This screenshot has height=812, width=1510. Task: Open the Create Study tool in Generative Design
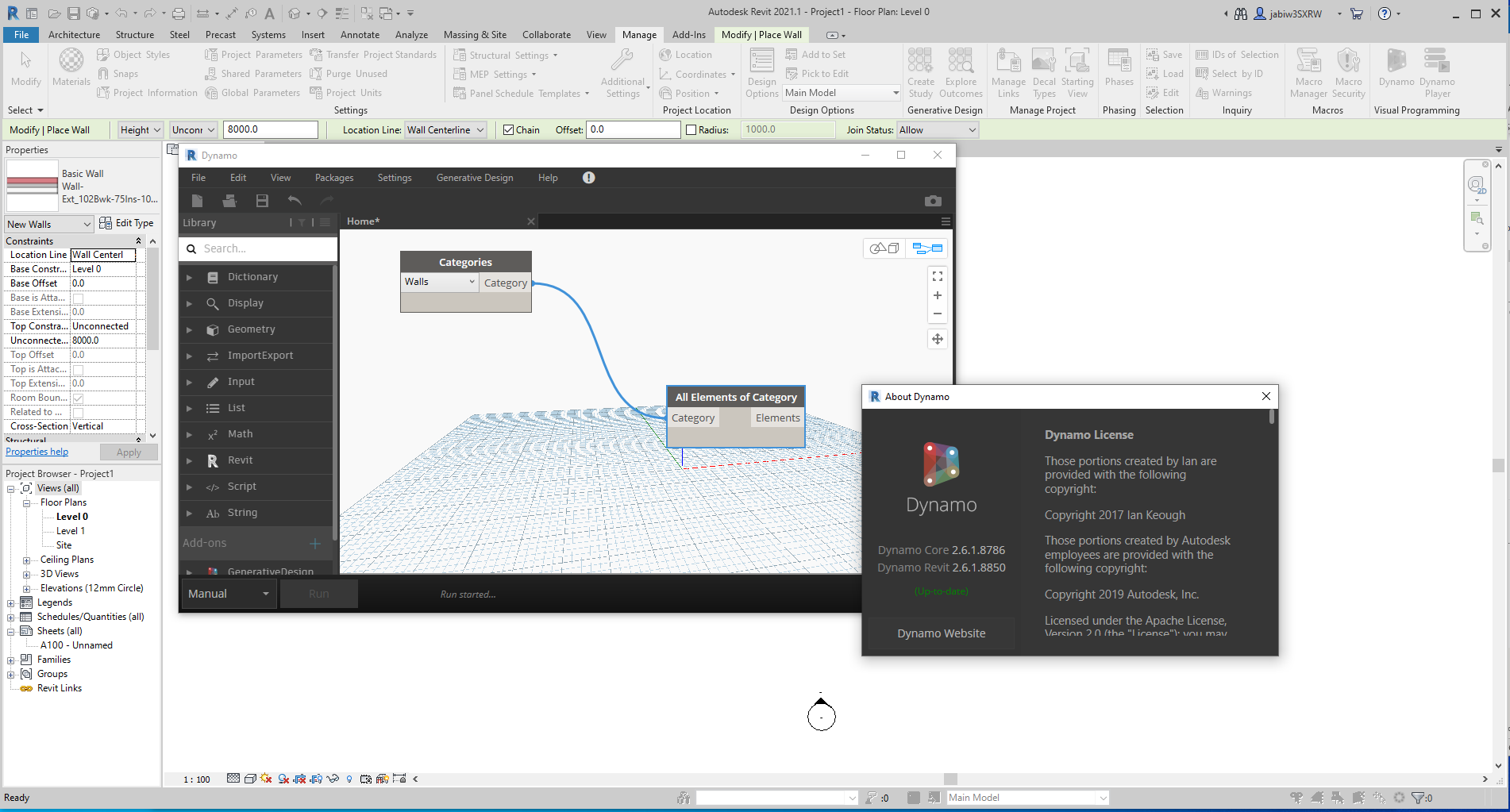(920, 73)
